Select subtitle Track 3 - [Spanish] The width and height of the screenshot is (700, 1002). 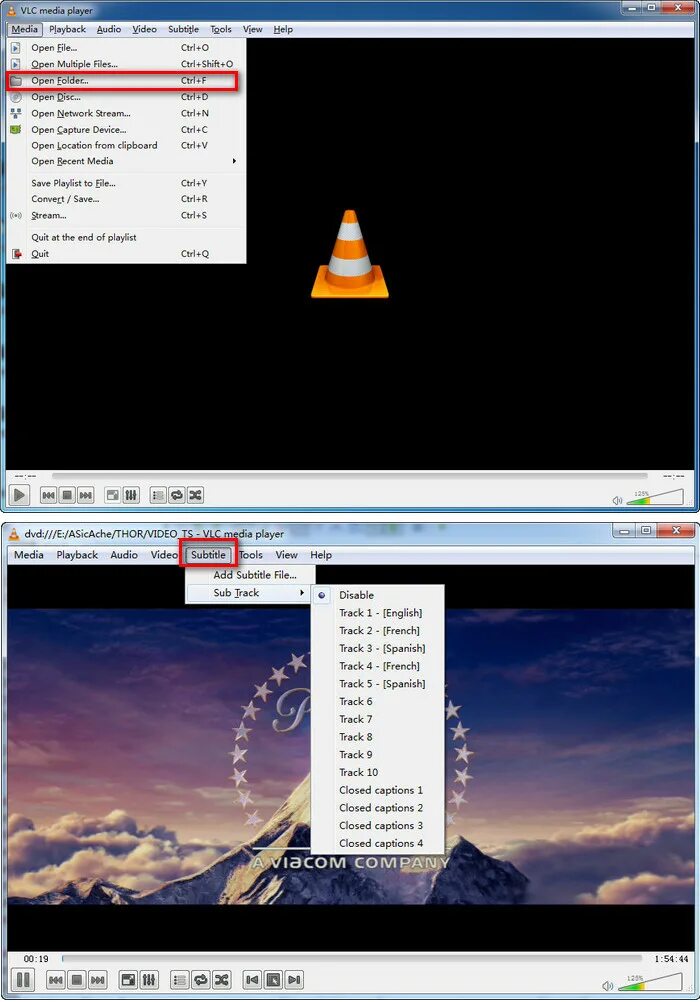tap(378, 649)
